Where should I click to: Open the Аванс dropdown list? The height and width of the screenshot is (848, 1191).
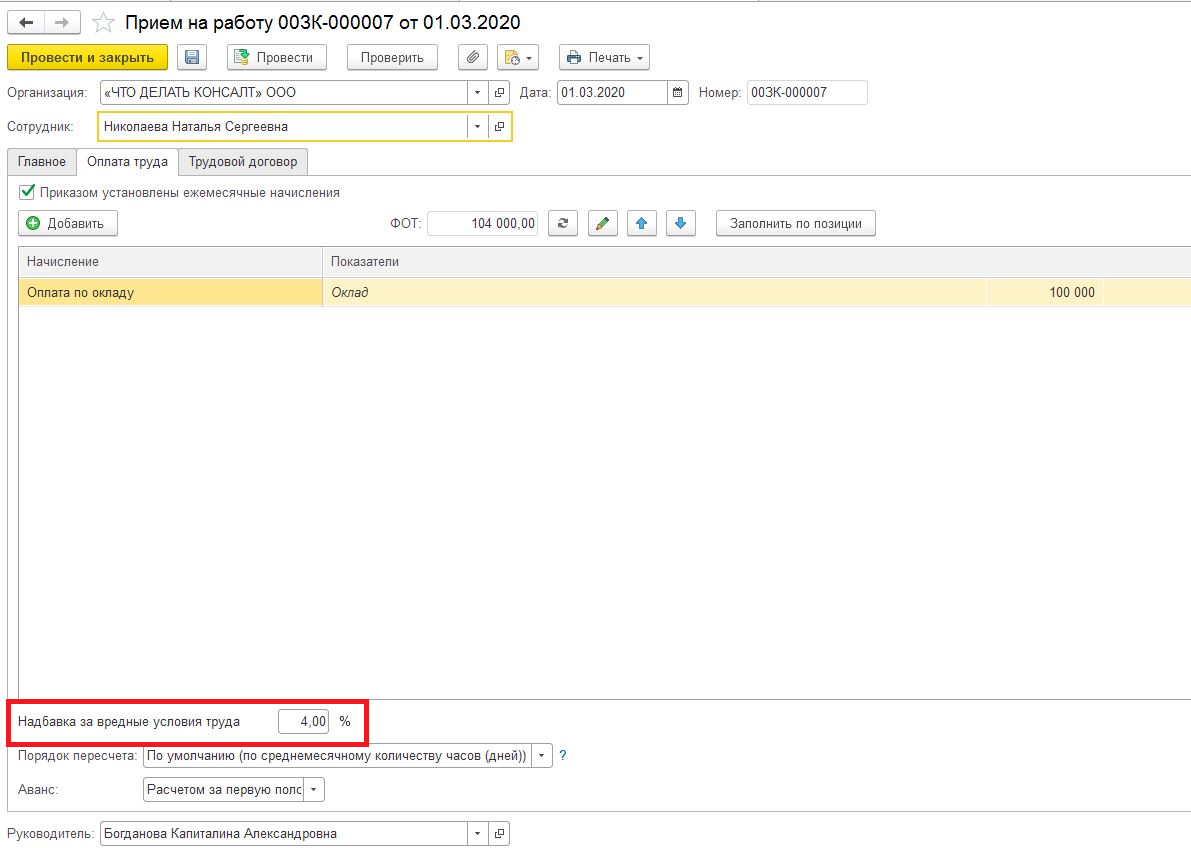314,790
